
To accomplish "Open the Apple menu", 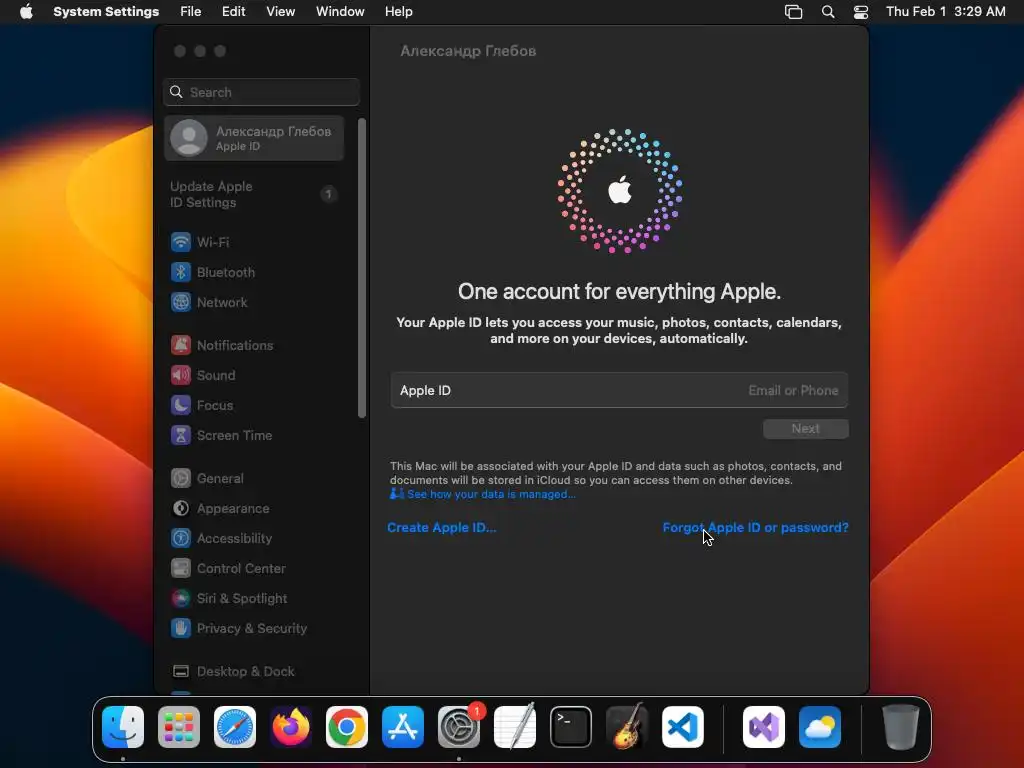I will pyautogui.click(x=26, y=12).
